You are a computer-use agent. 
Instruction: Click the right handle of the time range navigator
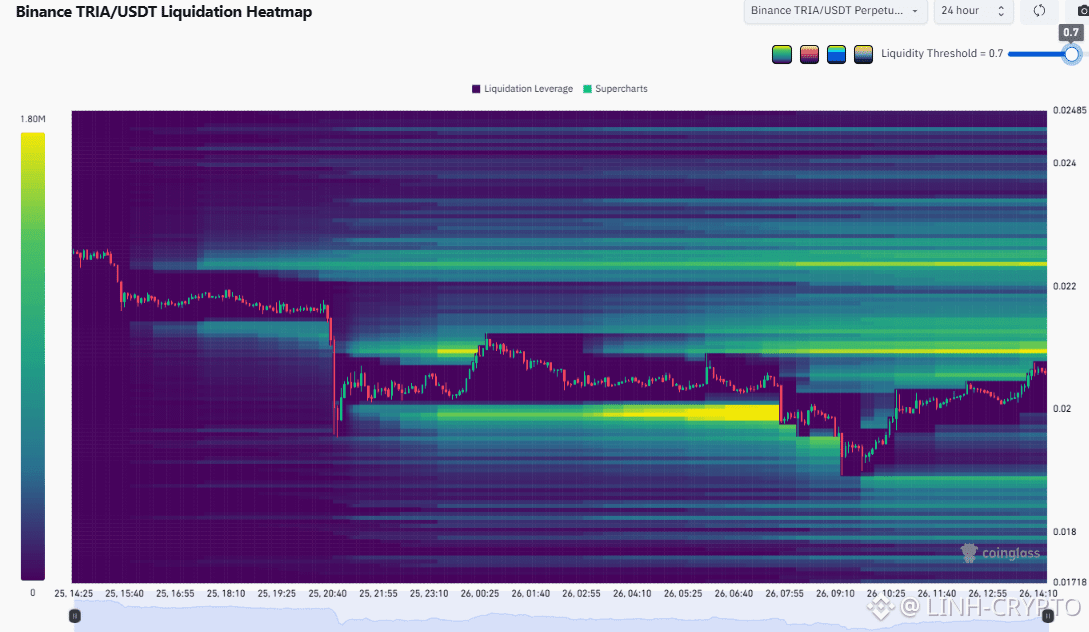pyautogui.click(x=1047, y=616)
